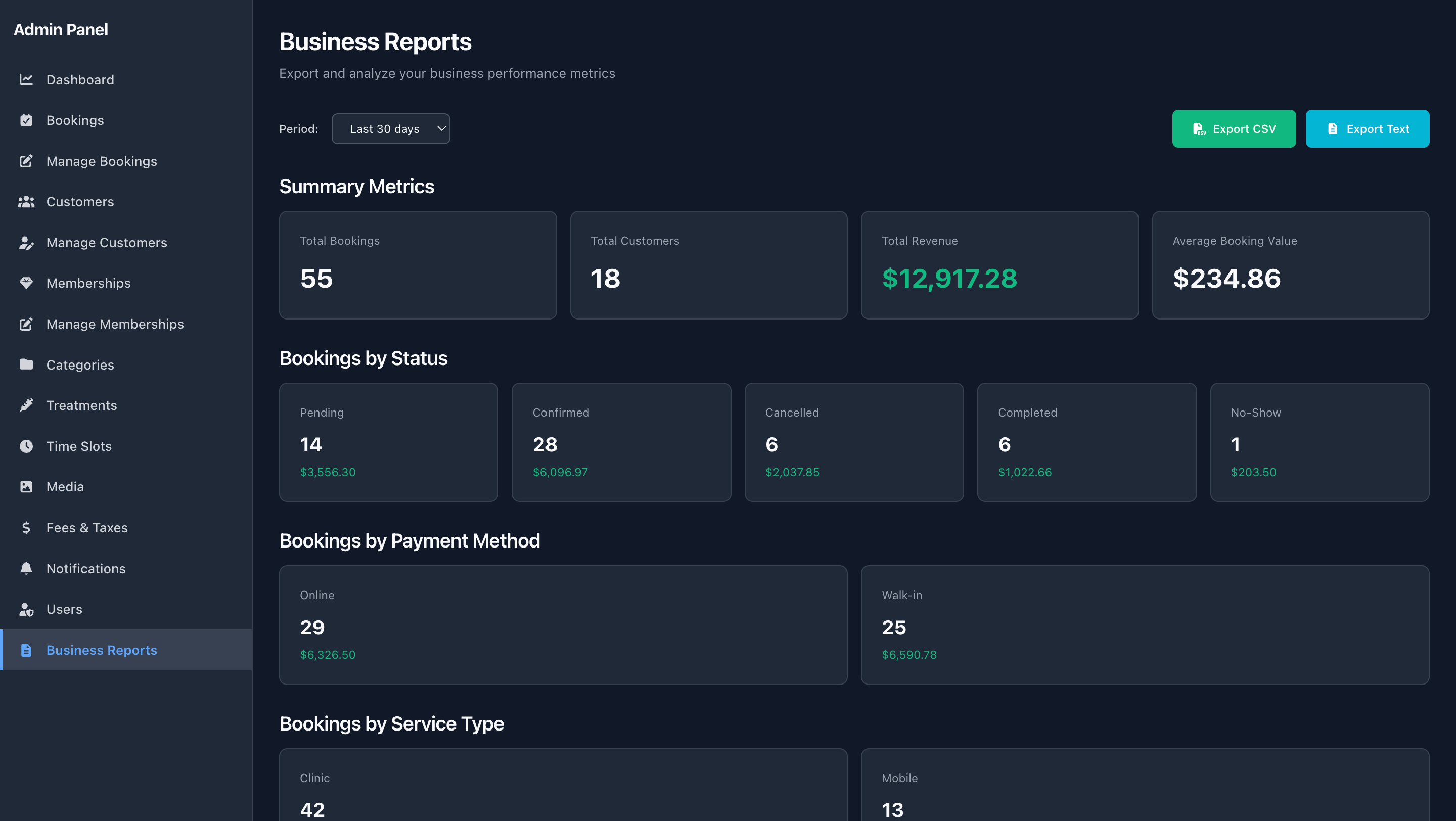Image resolution: width=1456 pixels, height=821 pixels.
Task: Click the Export Text button
Action: (1367, 128)
